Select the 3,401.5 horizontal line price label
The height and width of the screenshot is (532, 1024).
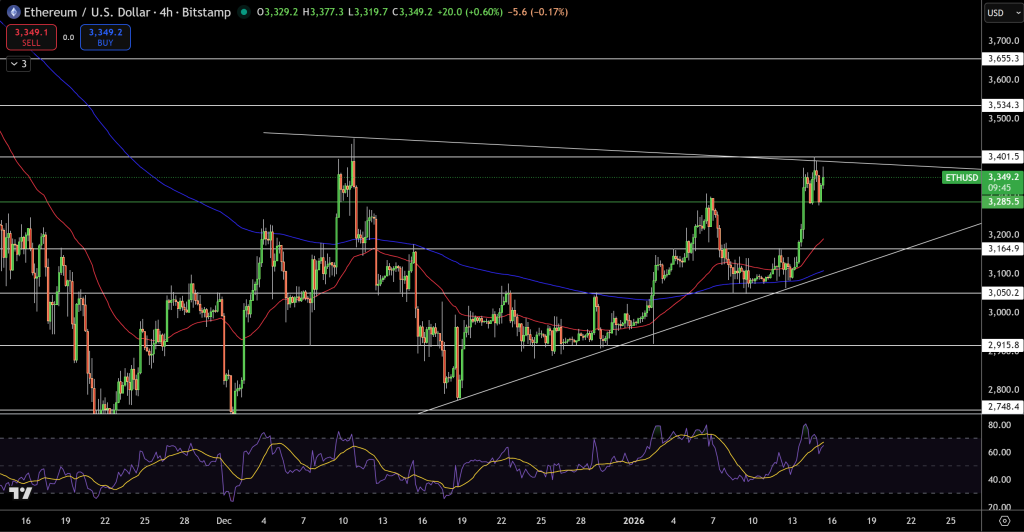[x=1002, y=157]
